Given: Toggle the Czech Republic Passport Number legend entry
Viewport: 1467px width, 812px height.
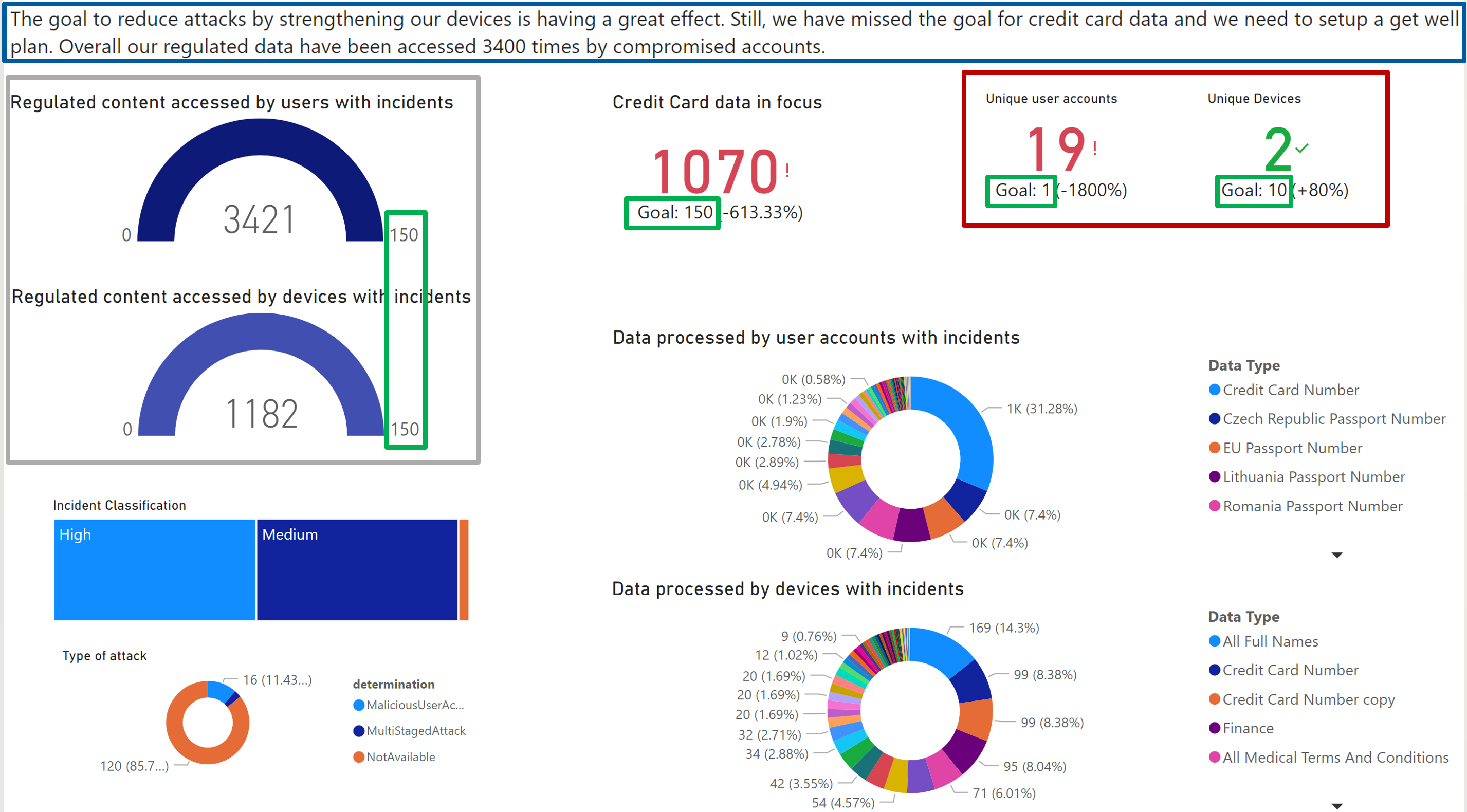Looking at the screenshot, I should pos(1214,418).
